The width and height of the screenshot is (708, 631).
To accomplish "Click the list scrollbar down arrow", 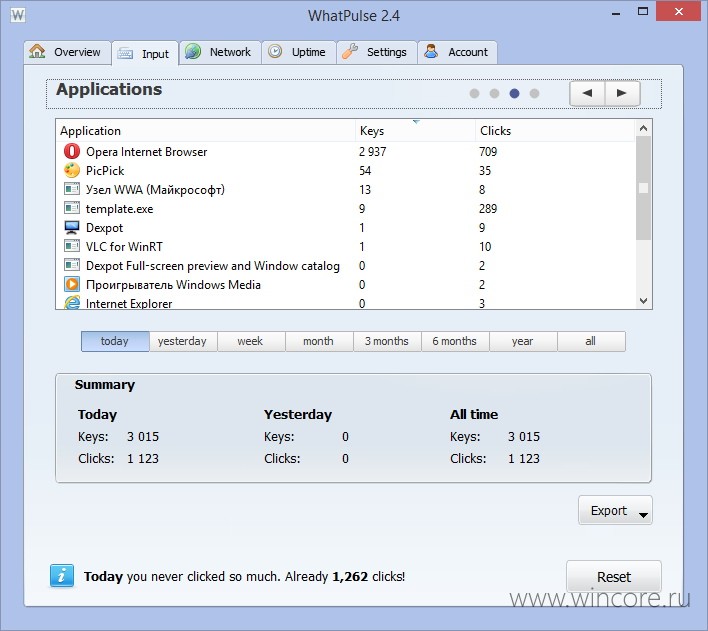I will point(643,300).
